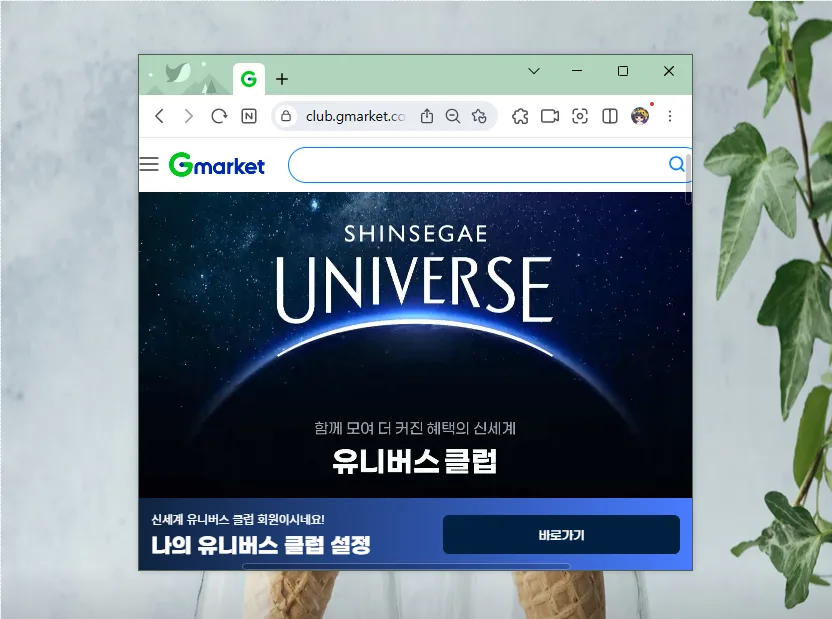This screenshot has width=832, height=619.
Task: Open the browser three-dot menu
Action: [670, 116]
